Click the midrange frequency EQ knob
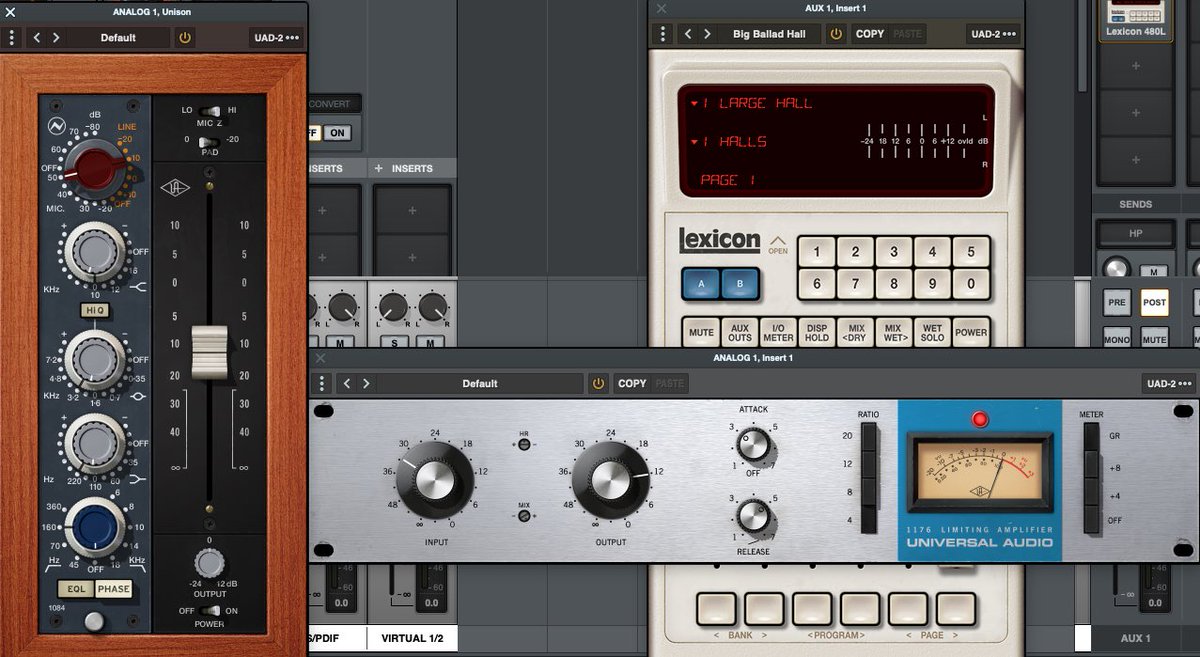The height and width of the screenshot is (657, 1200). click(x=95, y=358)
